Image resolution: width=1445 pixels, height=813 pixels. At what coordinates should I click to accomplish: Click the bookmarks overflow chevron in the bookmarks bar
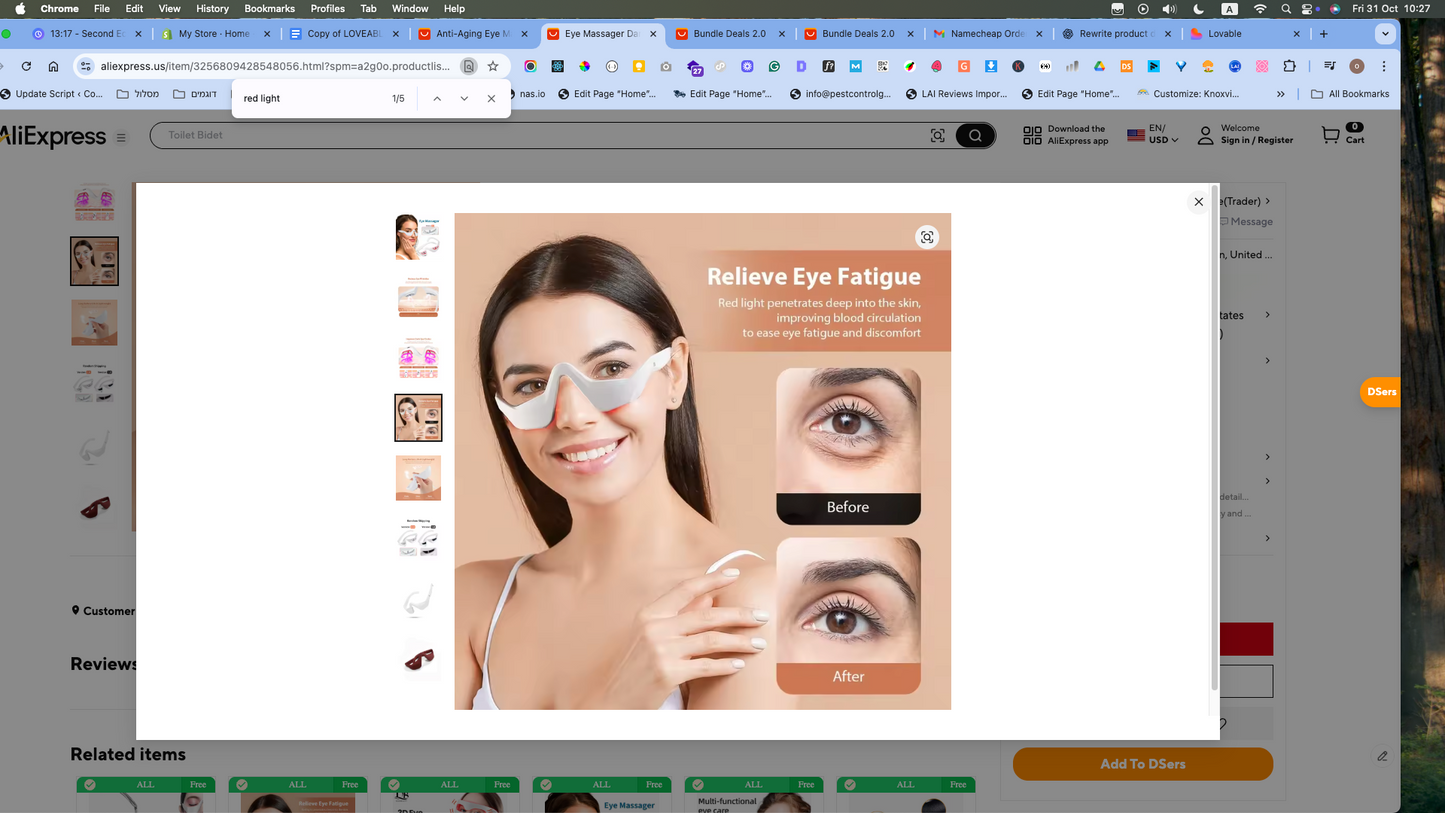[1281, 93]
